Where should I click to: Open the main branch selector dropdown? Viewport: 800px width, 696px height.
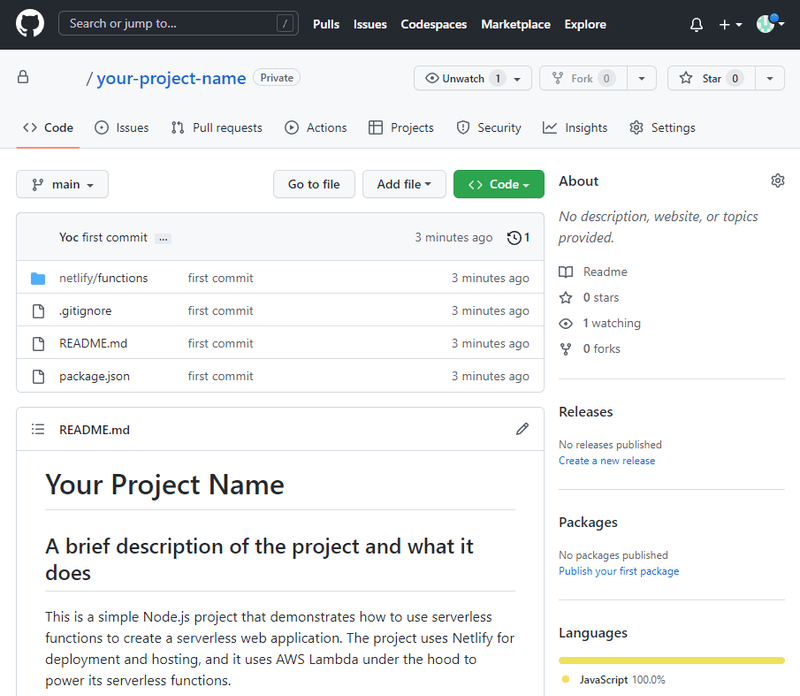62,184
